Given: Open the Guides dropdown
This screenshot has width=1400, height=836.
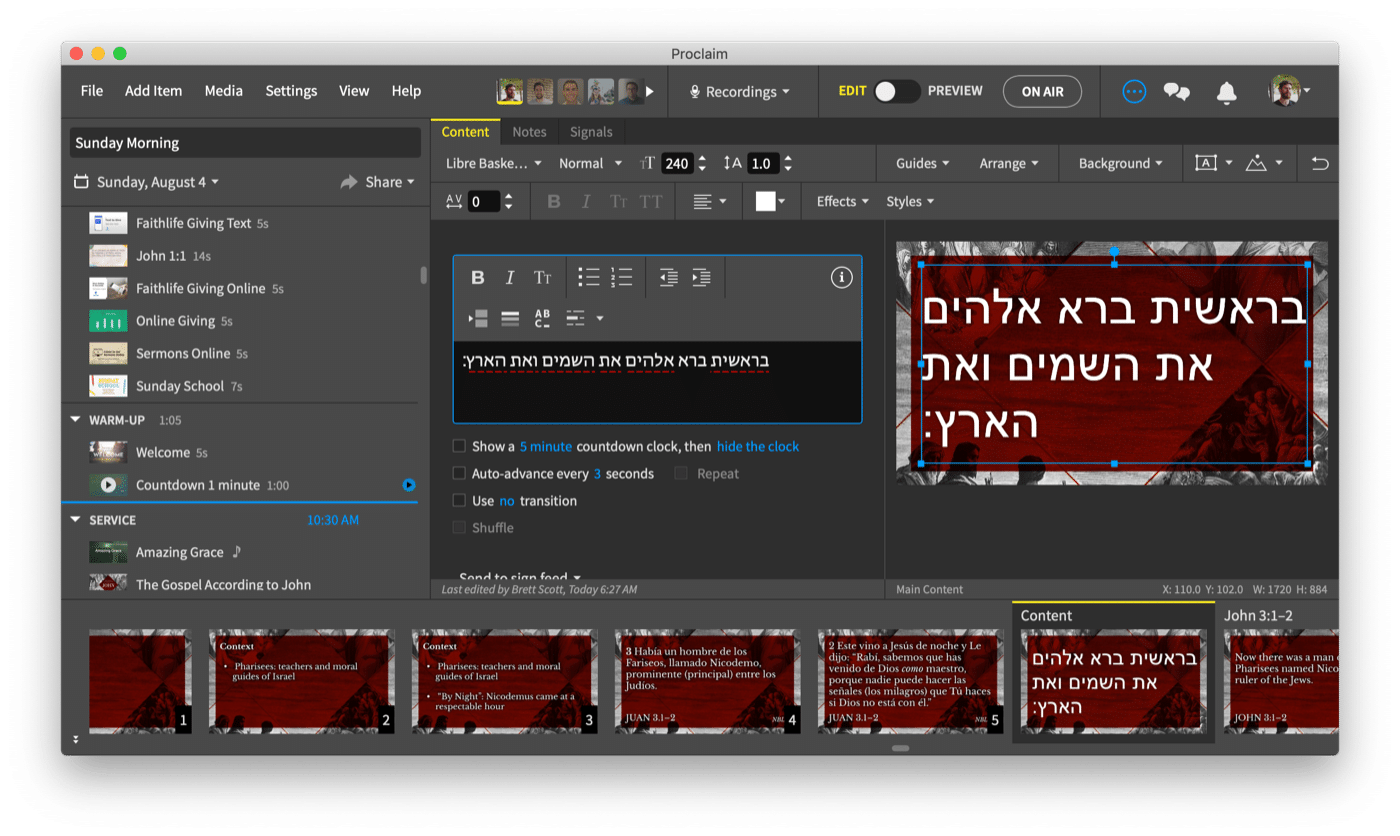Looking at the screenshot, I should coord(922,163).
